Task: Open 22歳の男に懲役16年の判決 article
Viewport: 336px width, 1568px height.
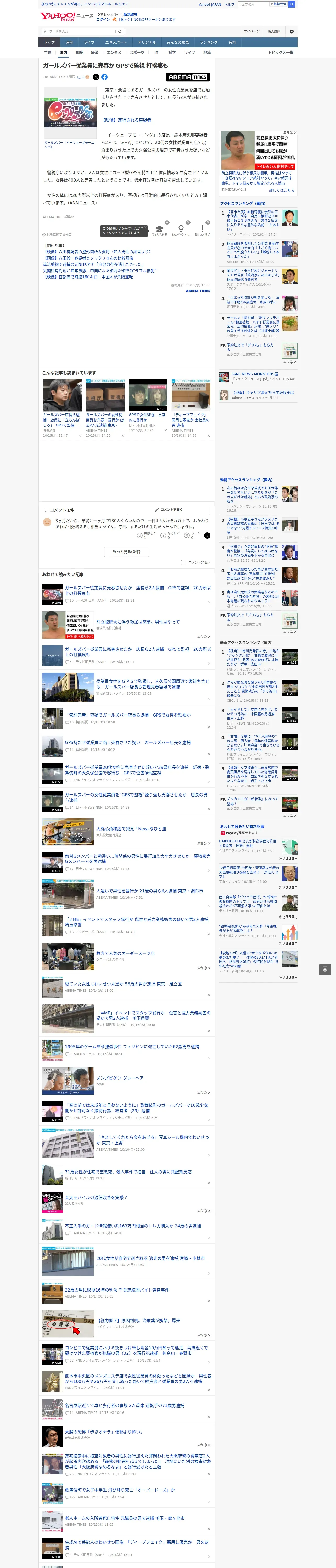Action: tap(117, 1290)
